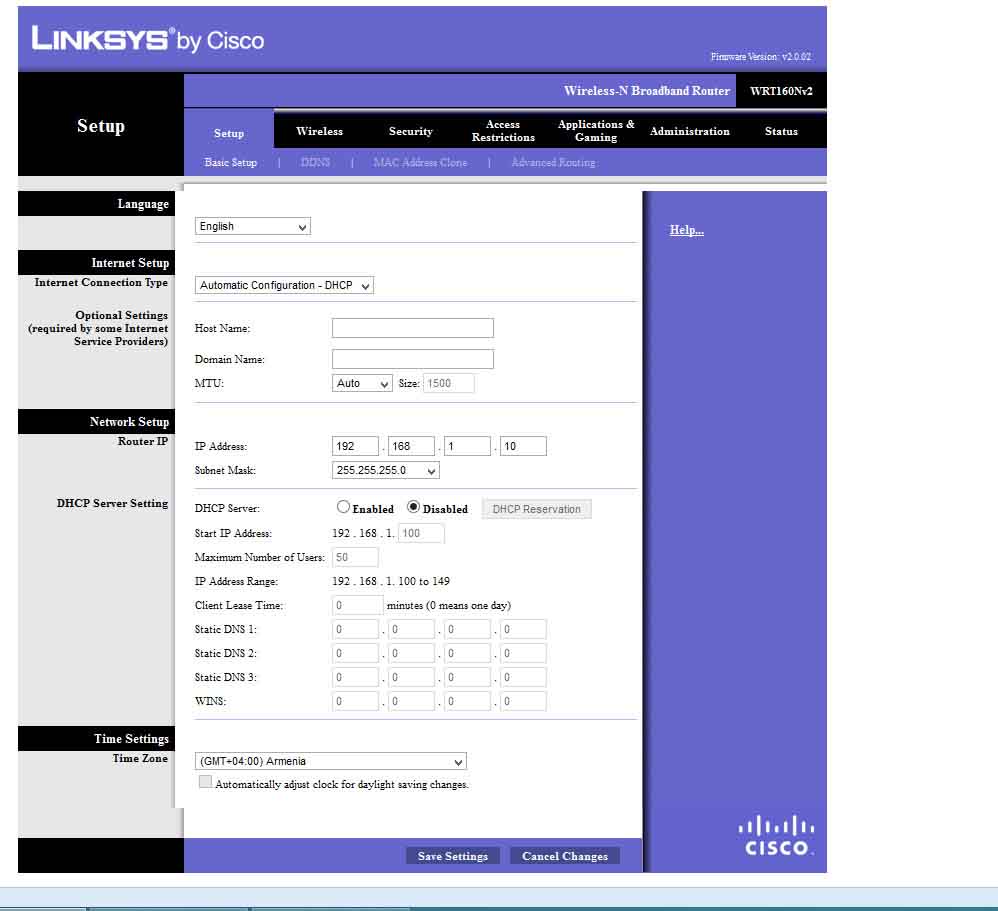998x911 pixels.
Task: Click the DHCP Reservation button
Action: (537, 509)
